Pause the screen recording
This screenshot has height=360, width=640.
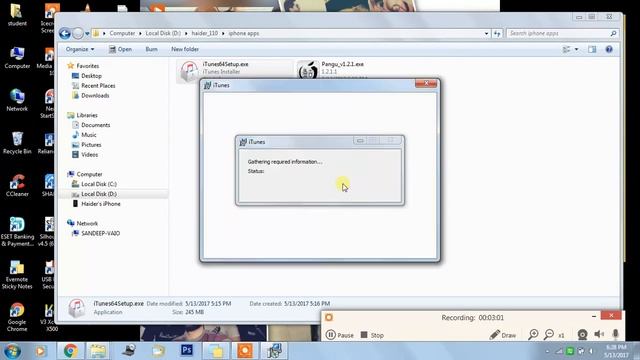(340, 335)
